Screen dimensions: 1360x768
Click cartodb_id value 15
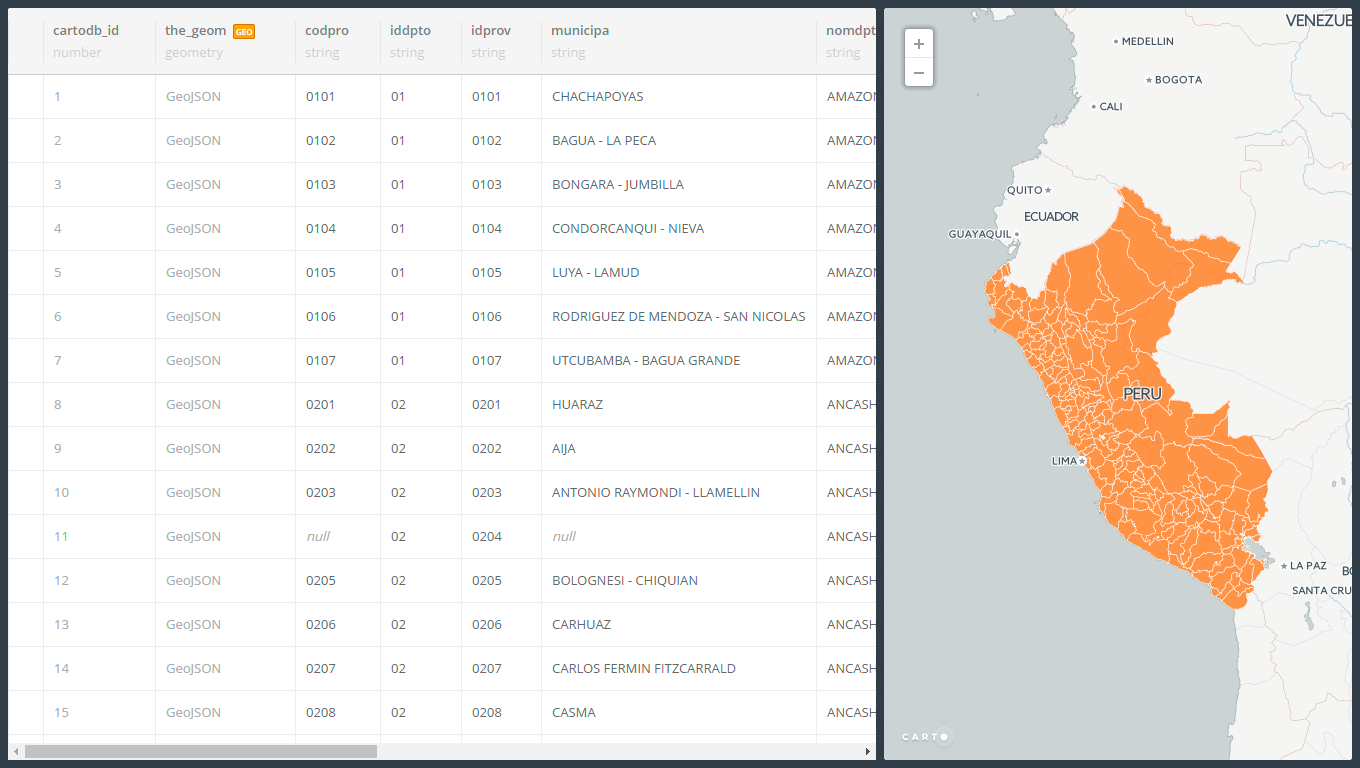tap(62, 713)
